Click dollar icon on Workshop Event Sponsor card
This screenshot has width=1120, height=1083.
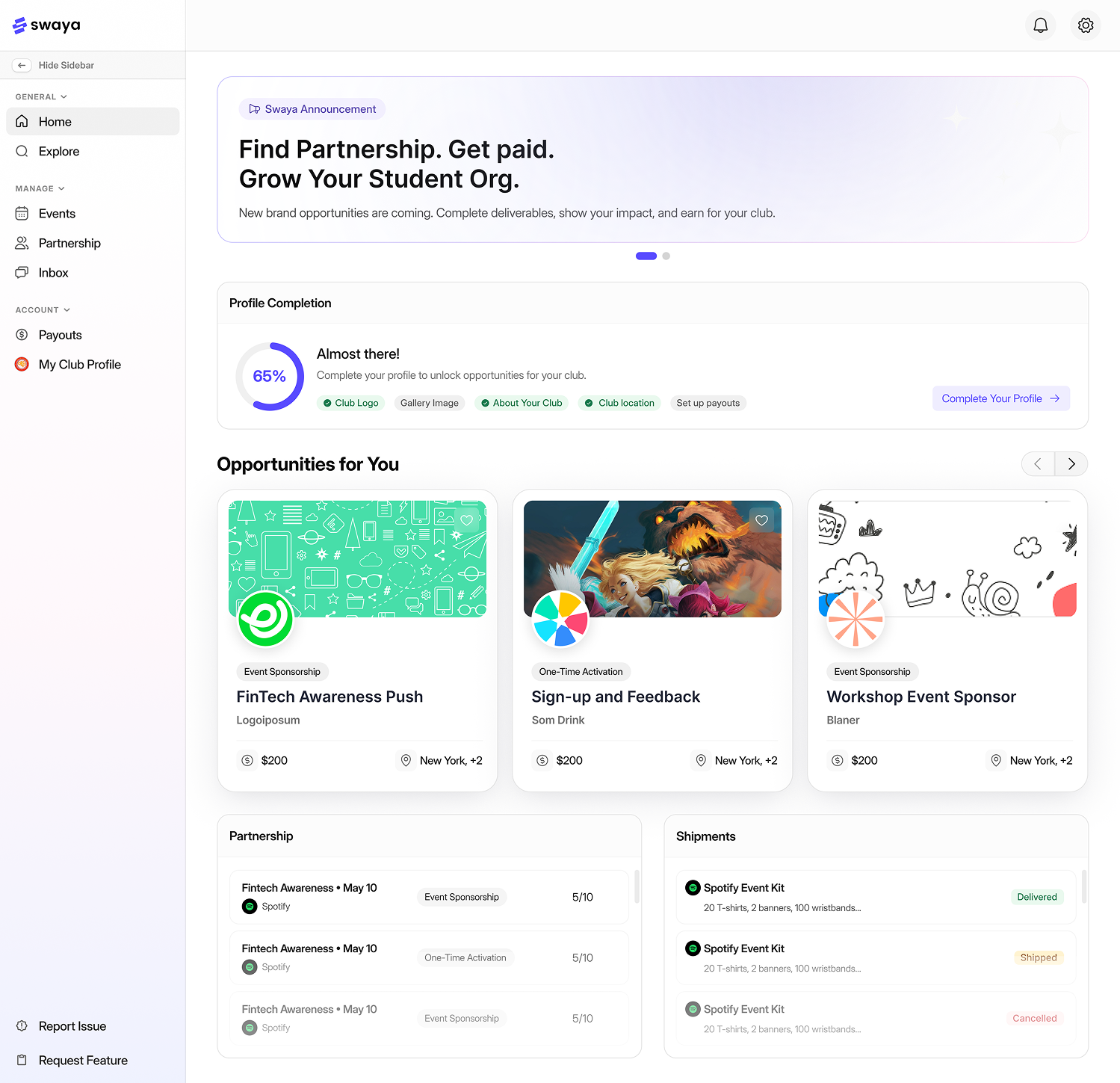click(838, 760)
